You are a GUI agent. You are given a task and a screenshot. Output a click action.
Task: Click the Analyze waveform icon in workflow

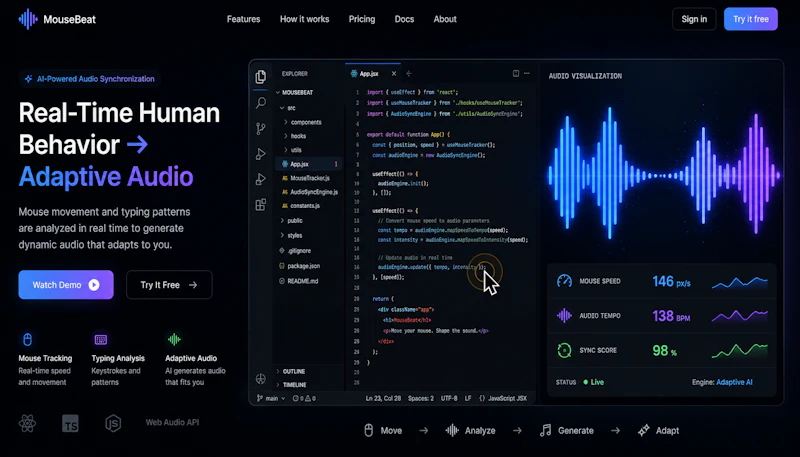pyautogui.click(x=452, y=430)
